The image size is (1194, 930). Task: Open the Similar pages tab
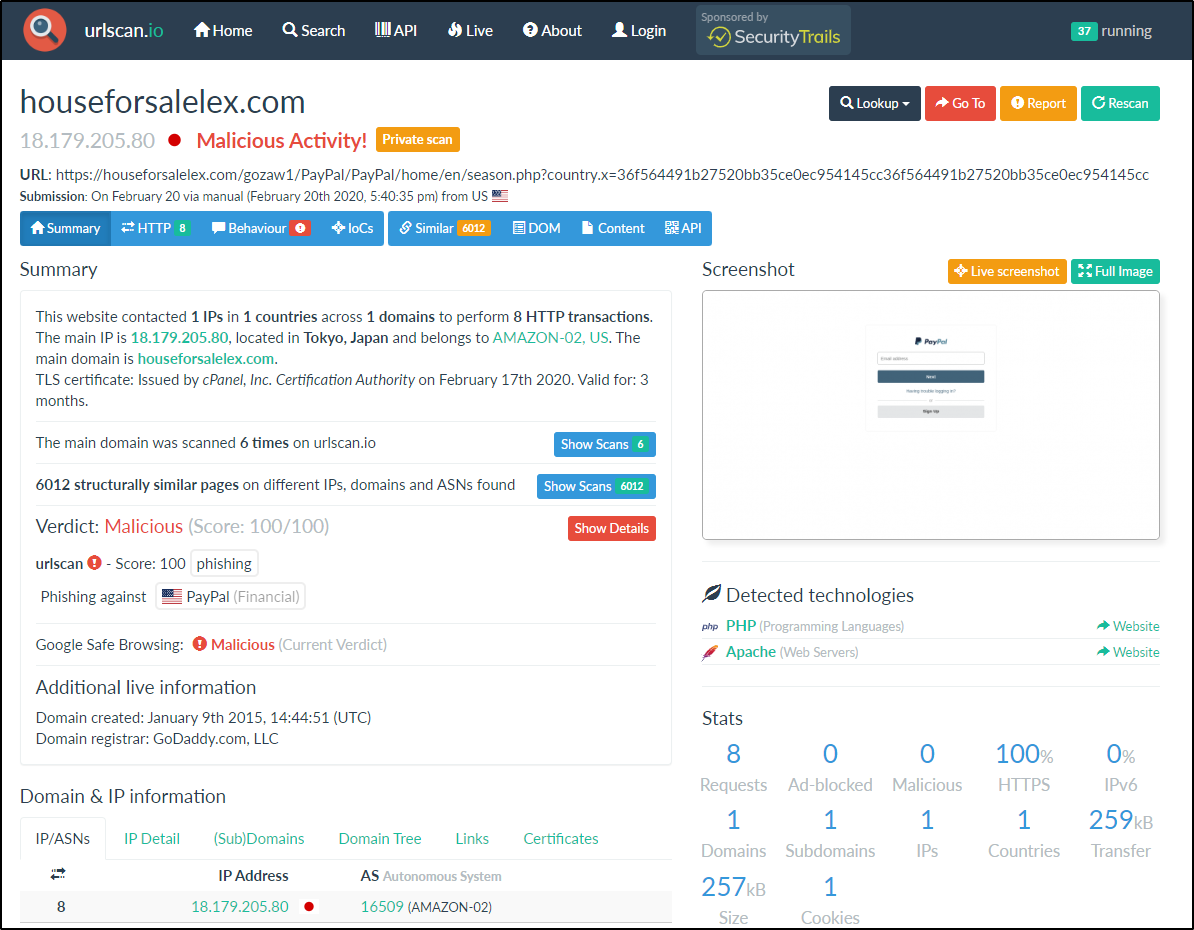tap(445, 229)
